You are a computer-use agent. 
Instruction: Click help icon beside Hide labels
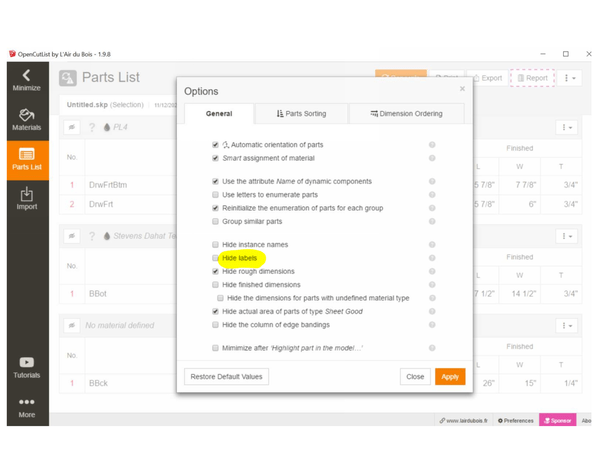point(432,258)
